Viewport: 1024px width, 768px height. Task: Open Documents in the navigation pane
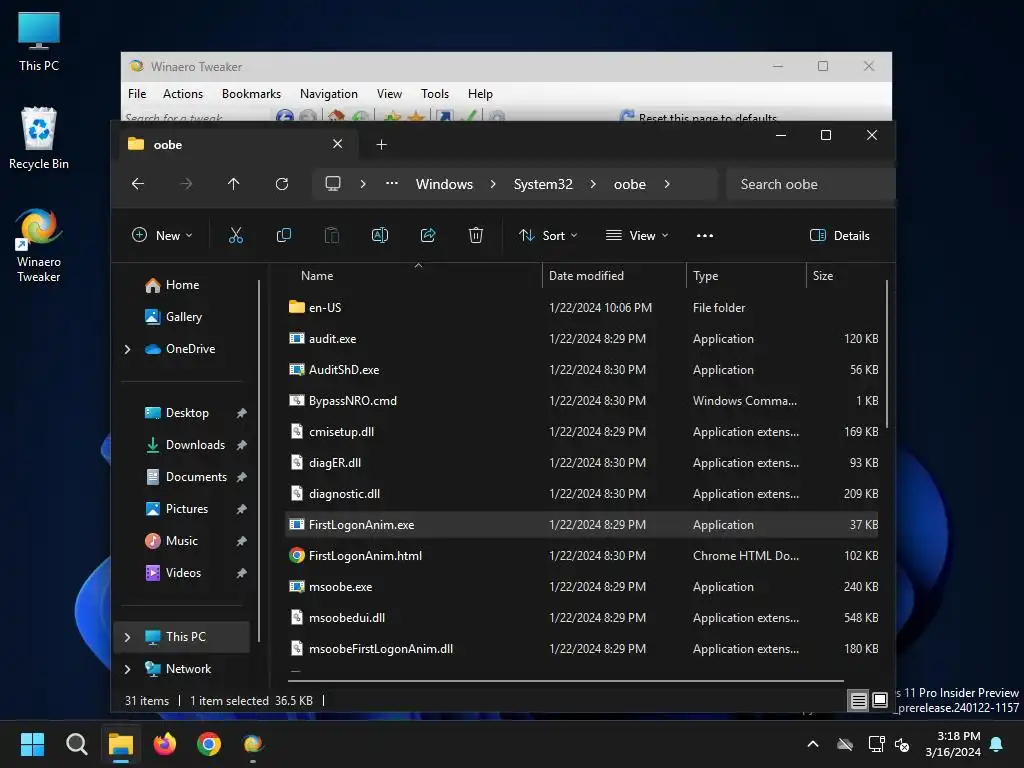tap(182, 477)
